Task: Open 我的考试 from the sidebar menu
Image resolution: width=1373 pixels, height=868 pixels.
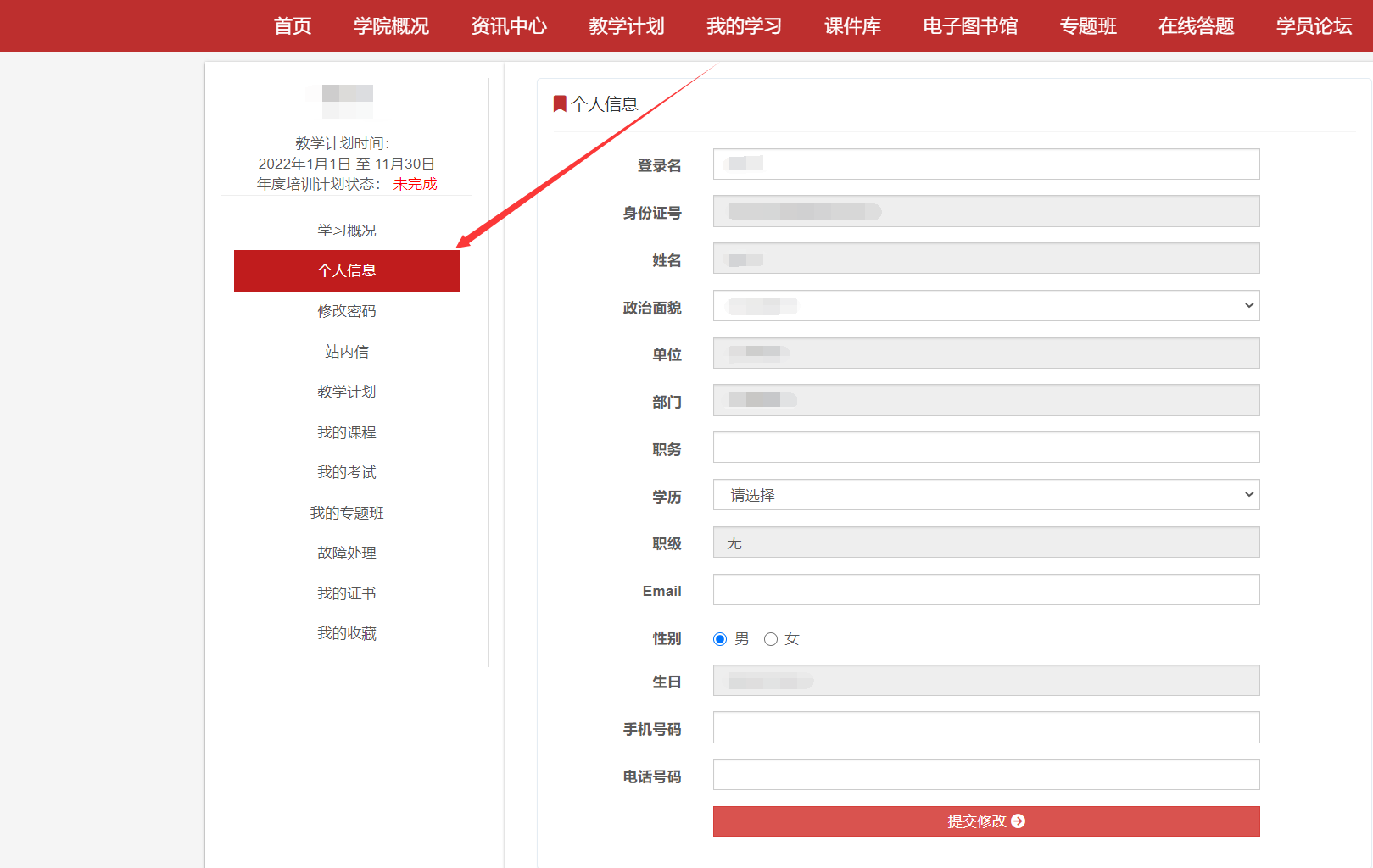Action: tap(347, 472)
